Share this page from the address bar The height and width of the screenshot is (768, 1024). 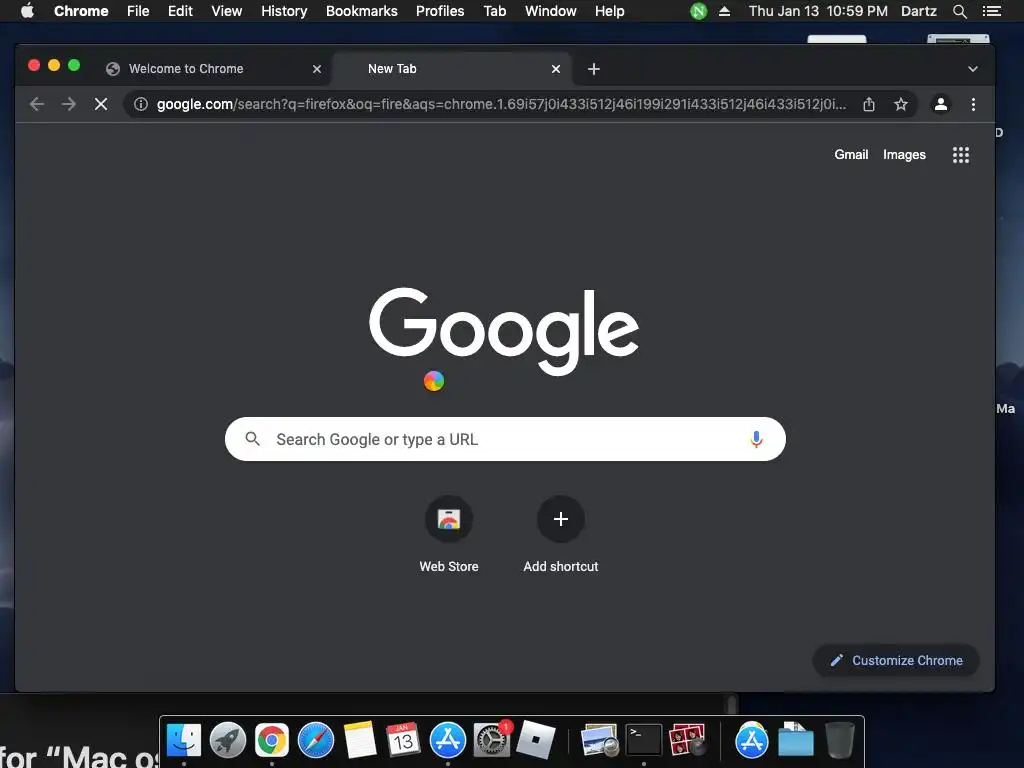click(x=869, y=104)
